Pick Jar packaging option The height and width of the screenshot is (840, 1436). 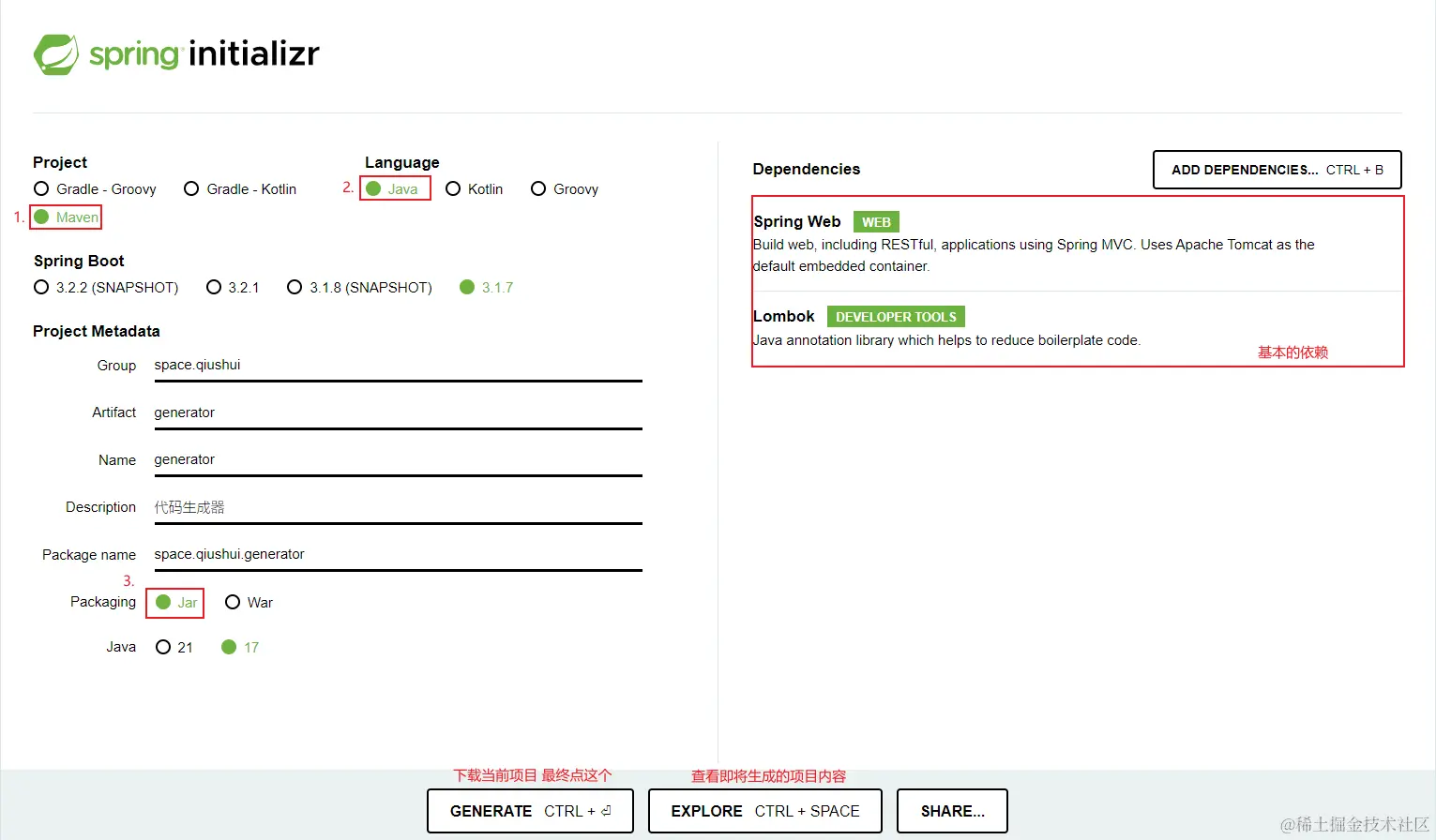pyautogui.click(x=176, y=603)
